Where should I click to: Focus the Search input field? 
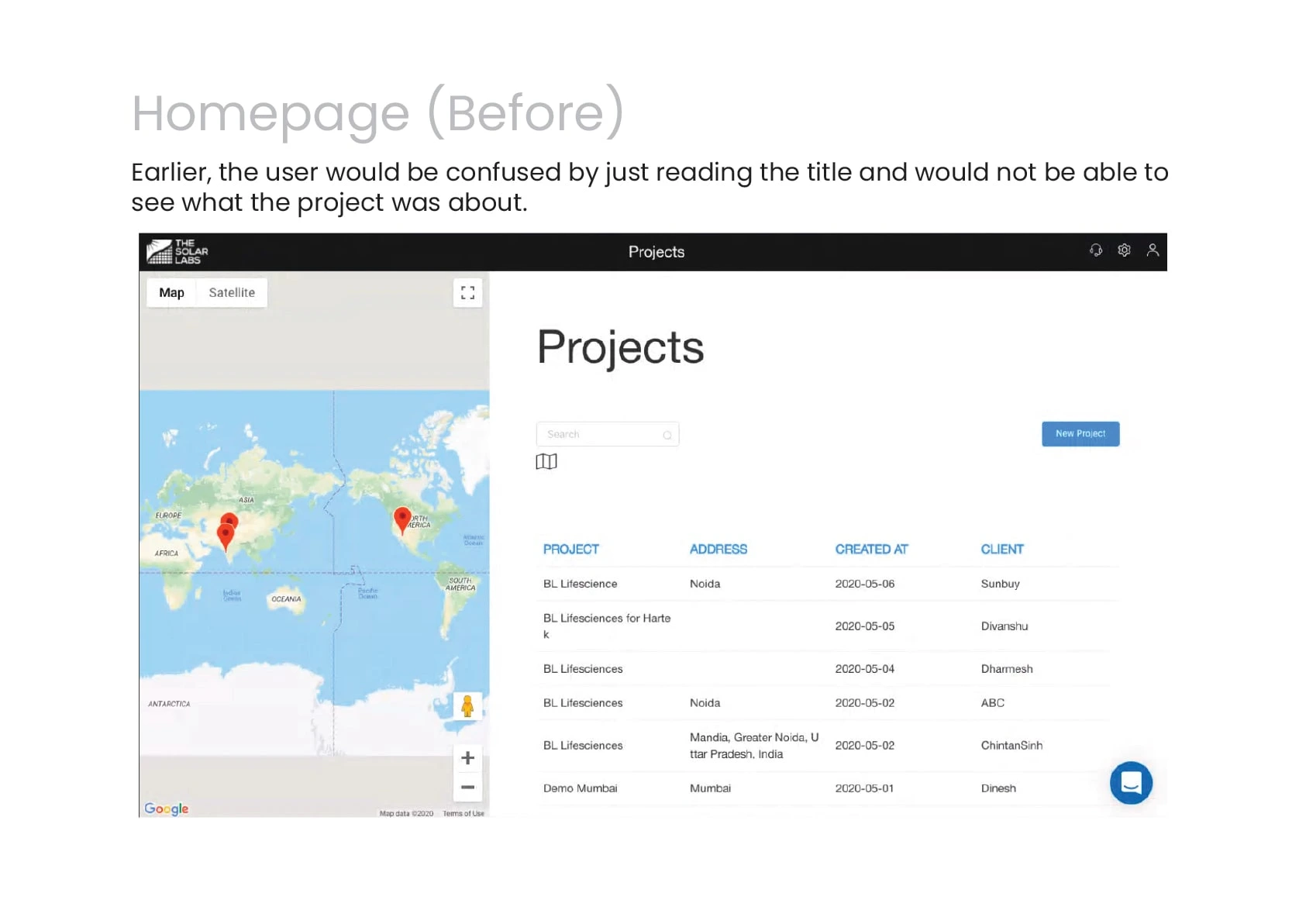607,434
